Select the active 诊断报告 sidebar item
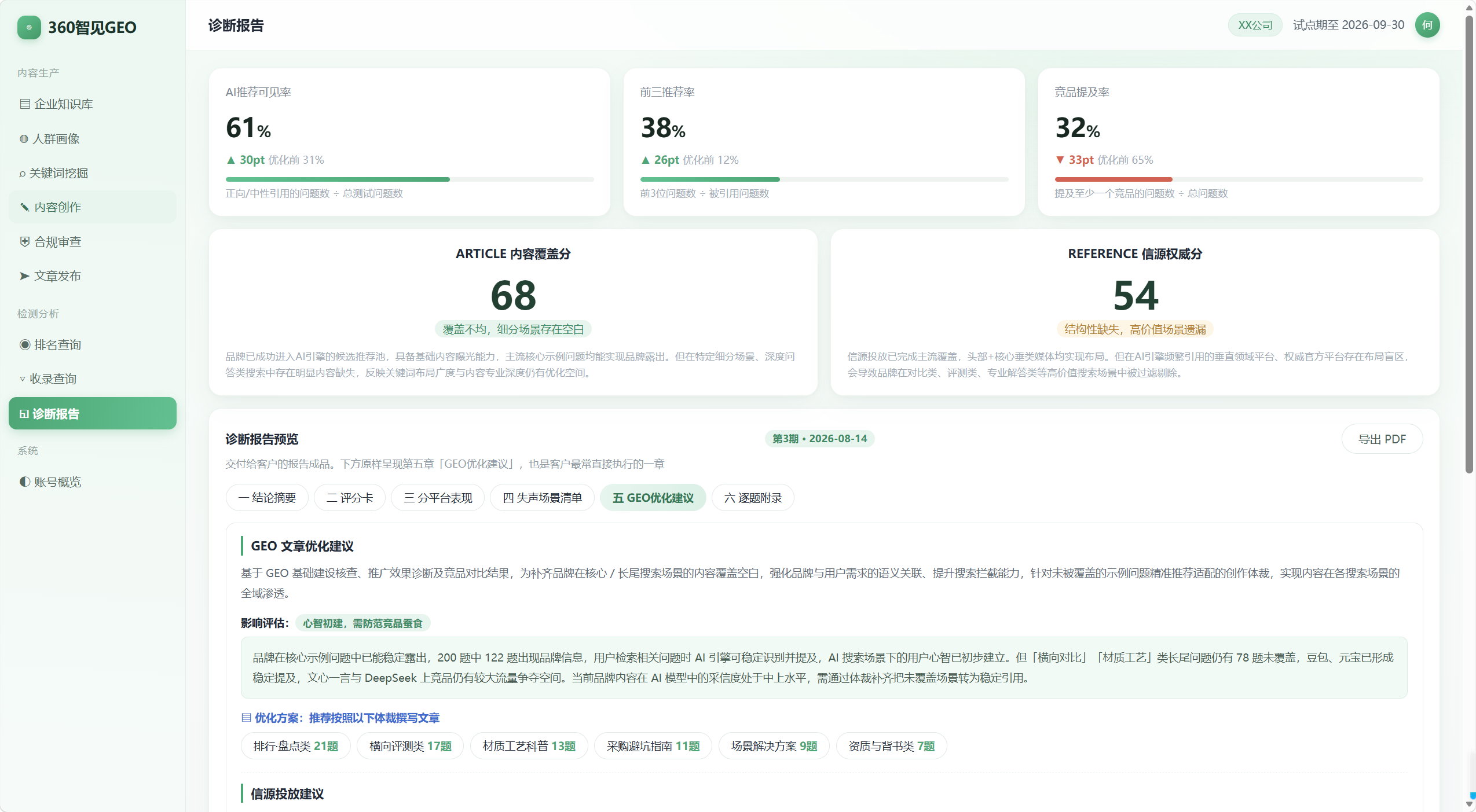This screenshot has width=1476, height=812. [x=93, y=413]
